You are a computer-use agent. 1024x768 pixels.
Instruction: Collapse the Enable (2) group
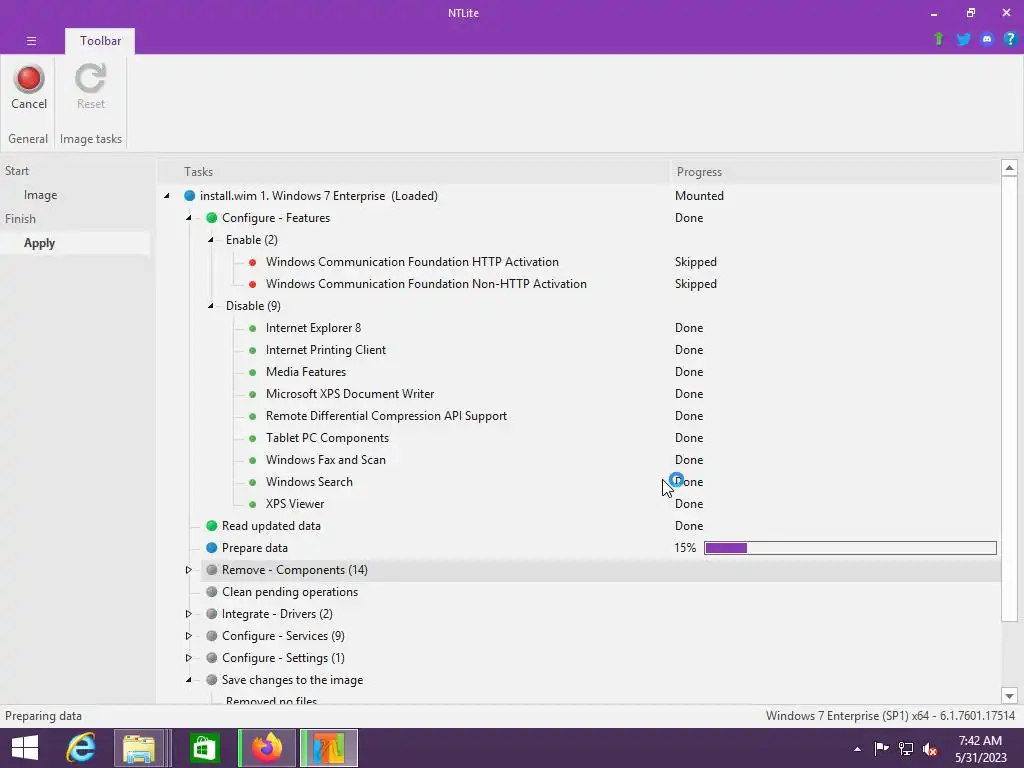(211, 240)
